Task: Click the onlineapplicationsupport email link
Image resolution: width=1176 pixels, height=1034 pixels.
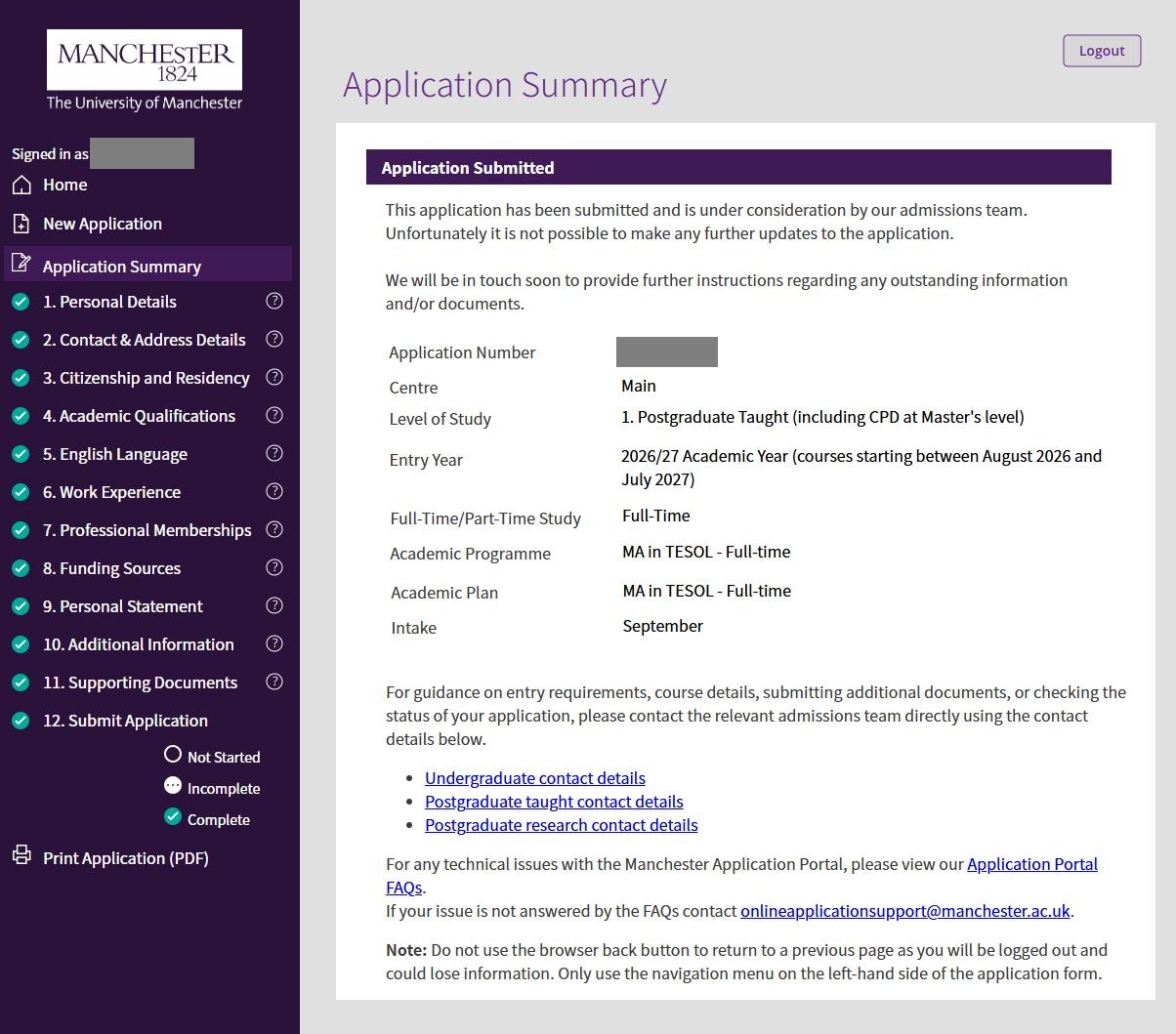Action: [904, 911]
